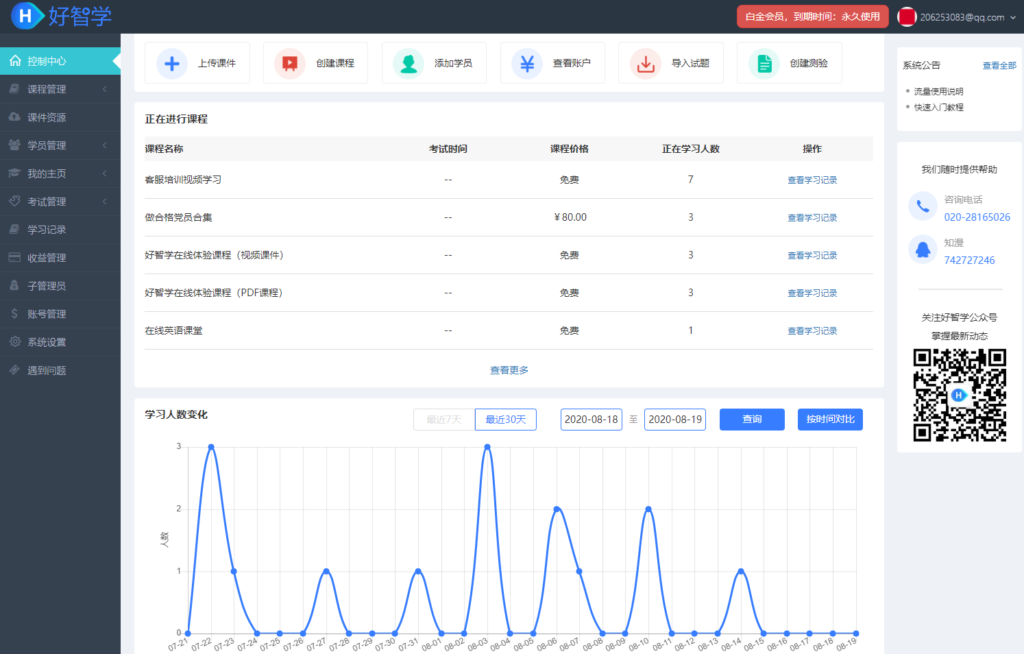Click the 系统设置 gear icon
Image resolution: width=1024 pixels, height=654 pixels.
(14, 342)
